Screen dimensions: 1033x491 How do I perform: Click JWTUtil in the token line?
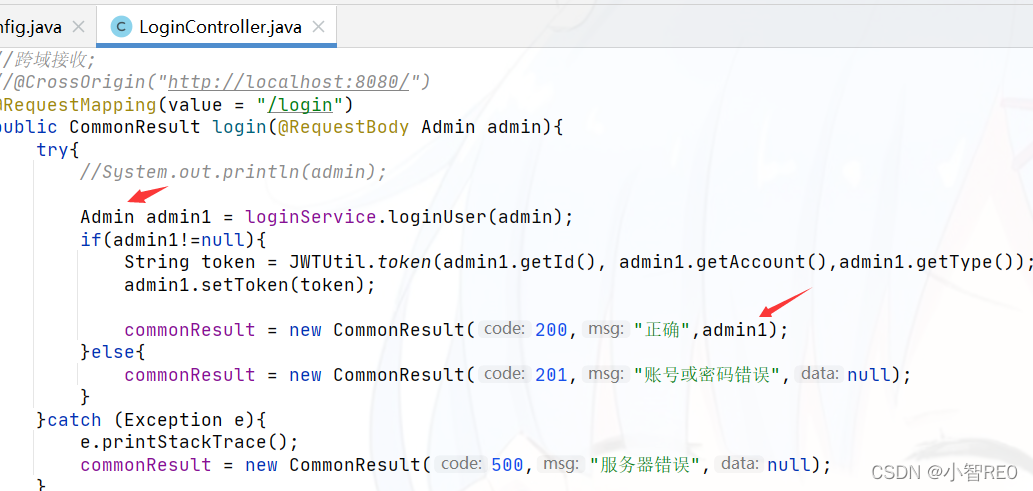click(327, 262)
